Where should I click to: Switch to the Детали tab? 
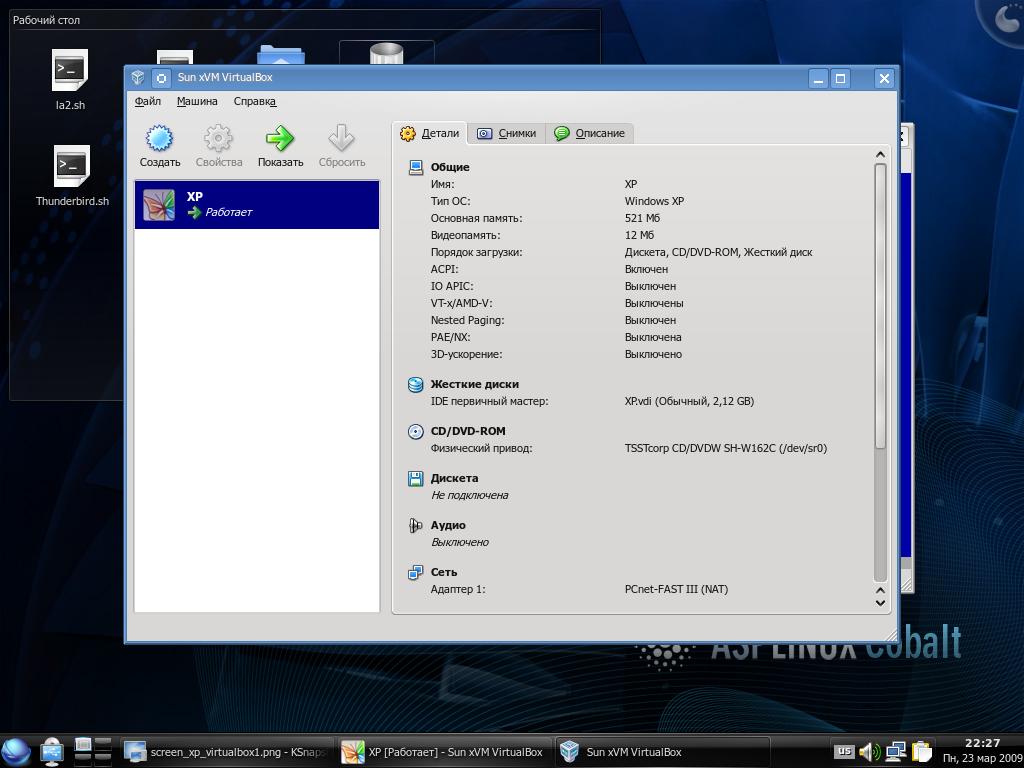(430, 133)
